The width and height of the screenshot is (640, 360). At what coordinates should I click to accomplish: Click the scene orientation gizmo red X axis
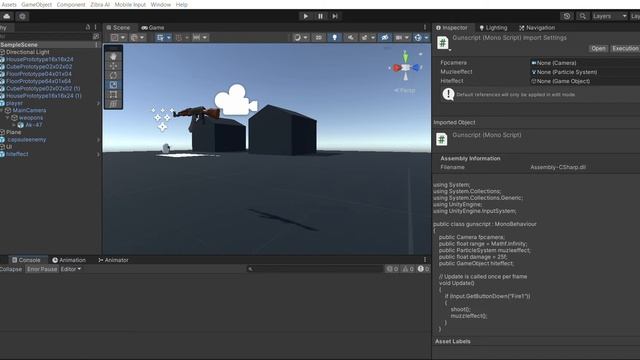(x=396, y=68)
